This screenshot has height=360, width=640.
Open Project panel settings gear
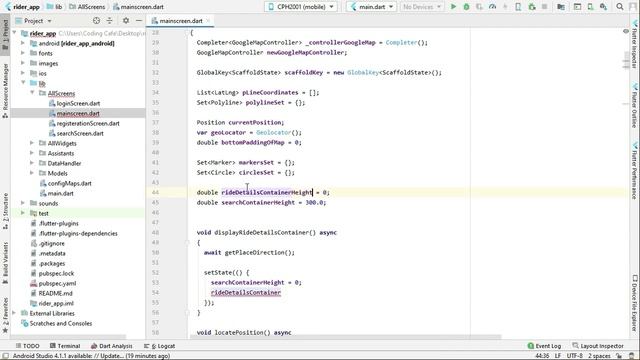(126, 20)
